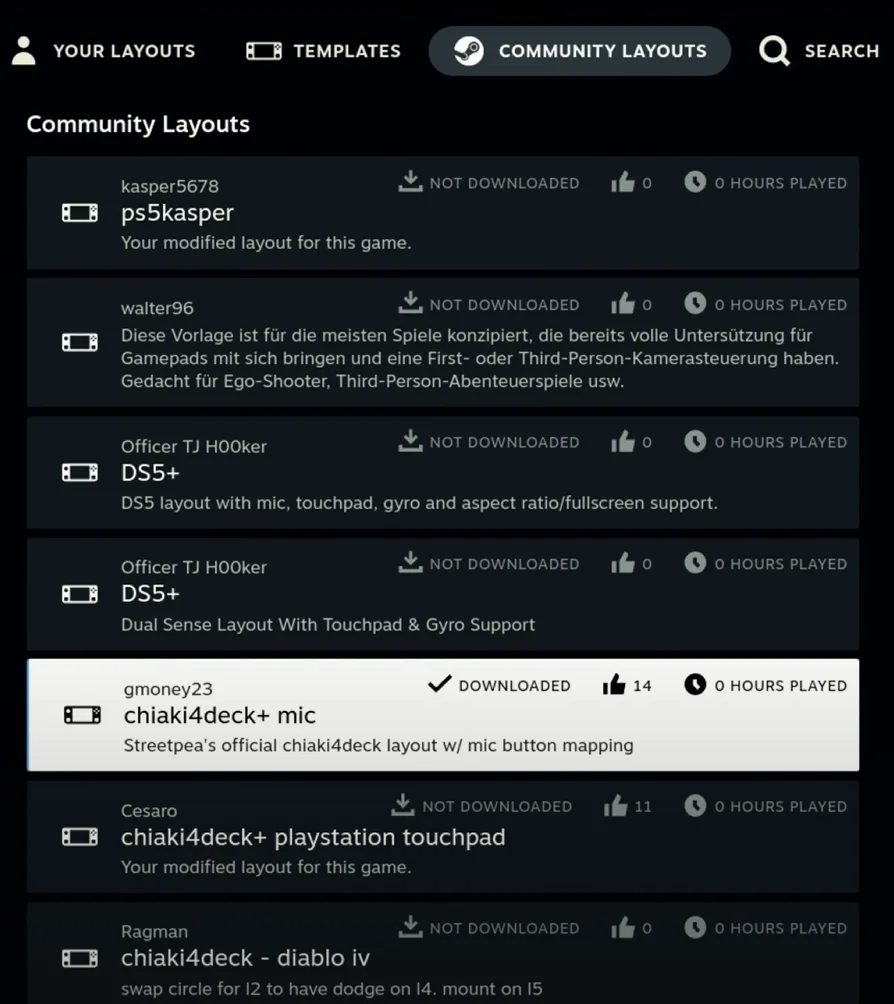
Task: Click the Steam logo icon in Community Layouts tab
Action: [x=469, y=51]
